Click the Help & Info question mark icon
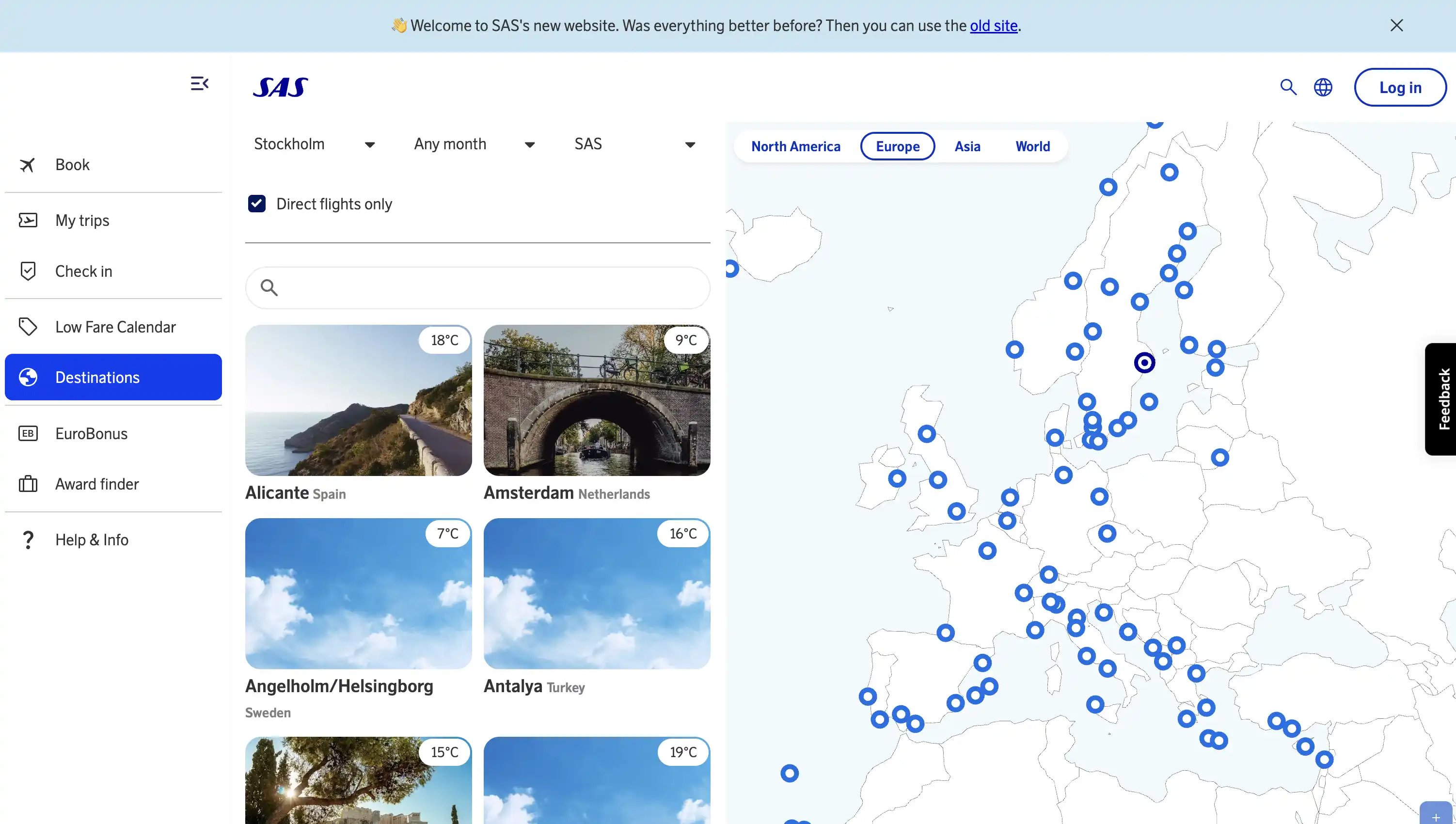Image resolution: width=1456 pixels, height=824 pixels. coord(28,540)
